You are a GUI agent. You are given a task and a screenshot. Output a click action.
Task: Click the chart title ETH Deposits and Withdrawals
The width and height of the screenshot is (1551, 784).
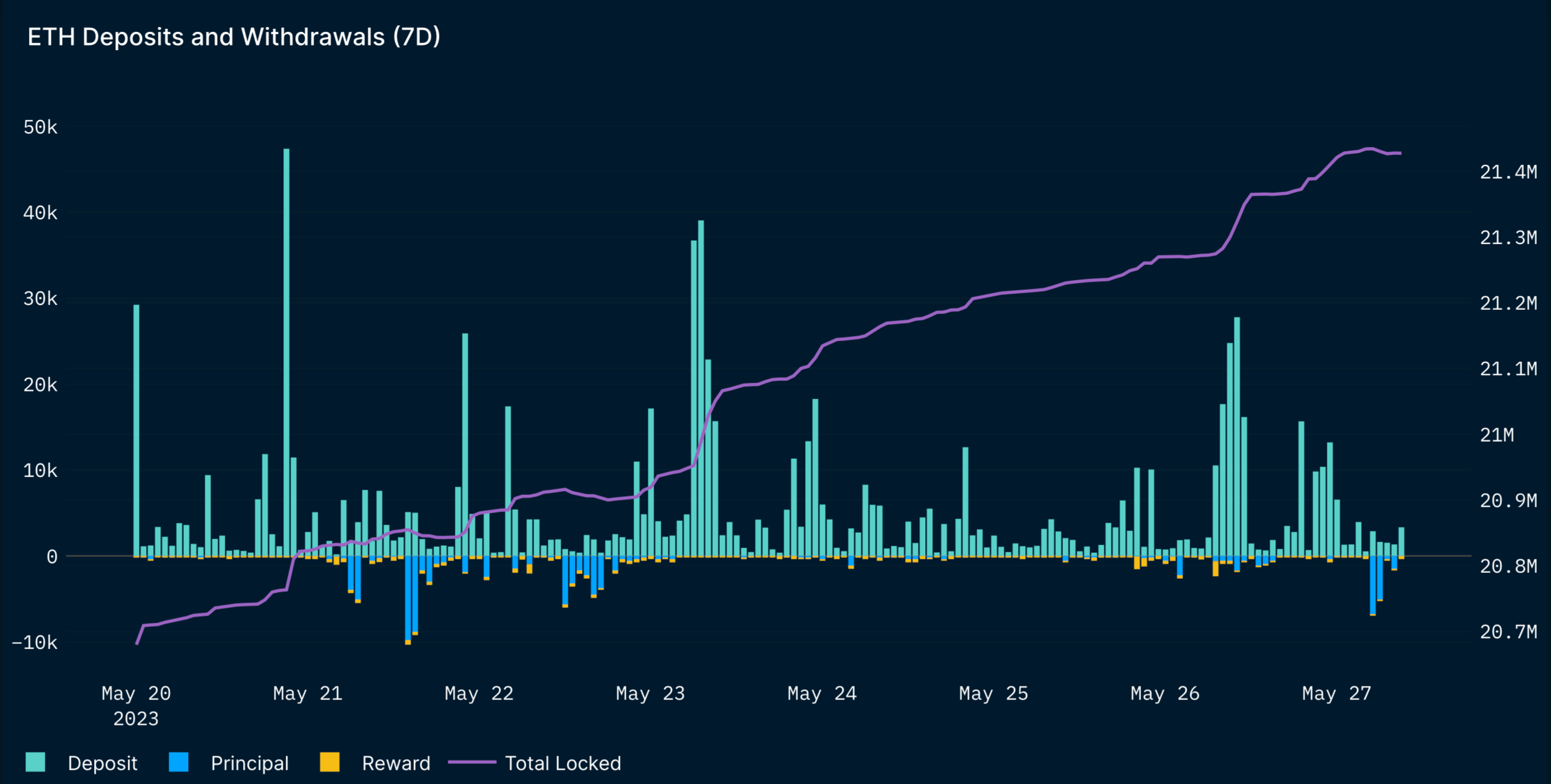234,37
